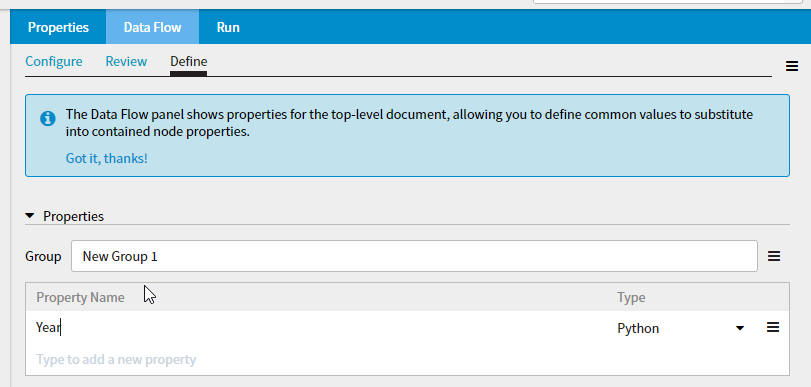811x387 pixels.
Task: Dismiss the banner with Got it, thanks!
Action: tap(107, 158)
